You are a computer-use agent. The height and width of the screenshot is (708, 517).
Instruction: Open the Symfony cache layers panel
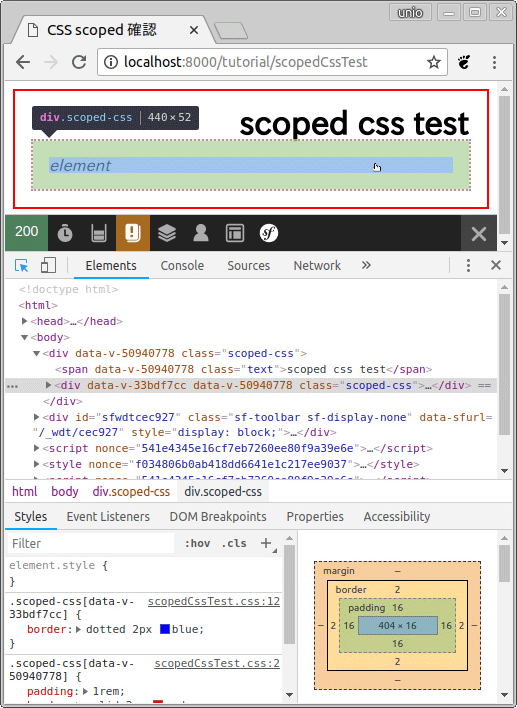click(167, 233)
